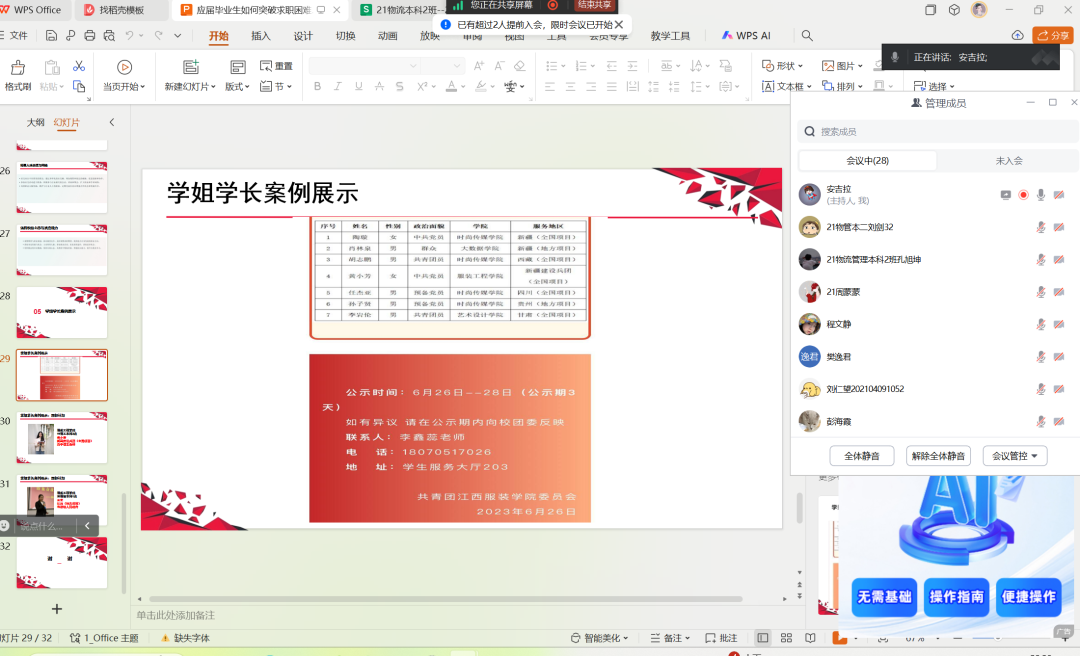Image resolution: width=1080 pixels, height=656 pixels.
Task: Open the Teaching Tools (教学工具) tab
Action: [x=670, y=36]
